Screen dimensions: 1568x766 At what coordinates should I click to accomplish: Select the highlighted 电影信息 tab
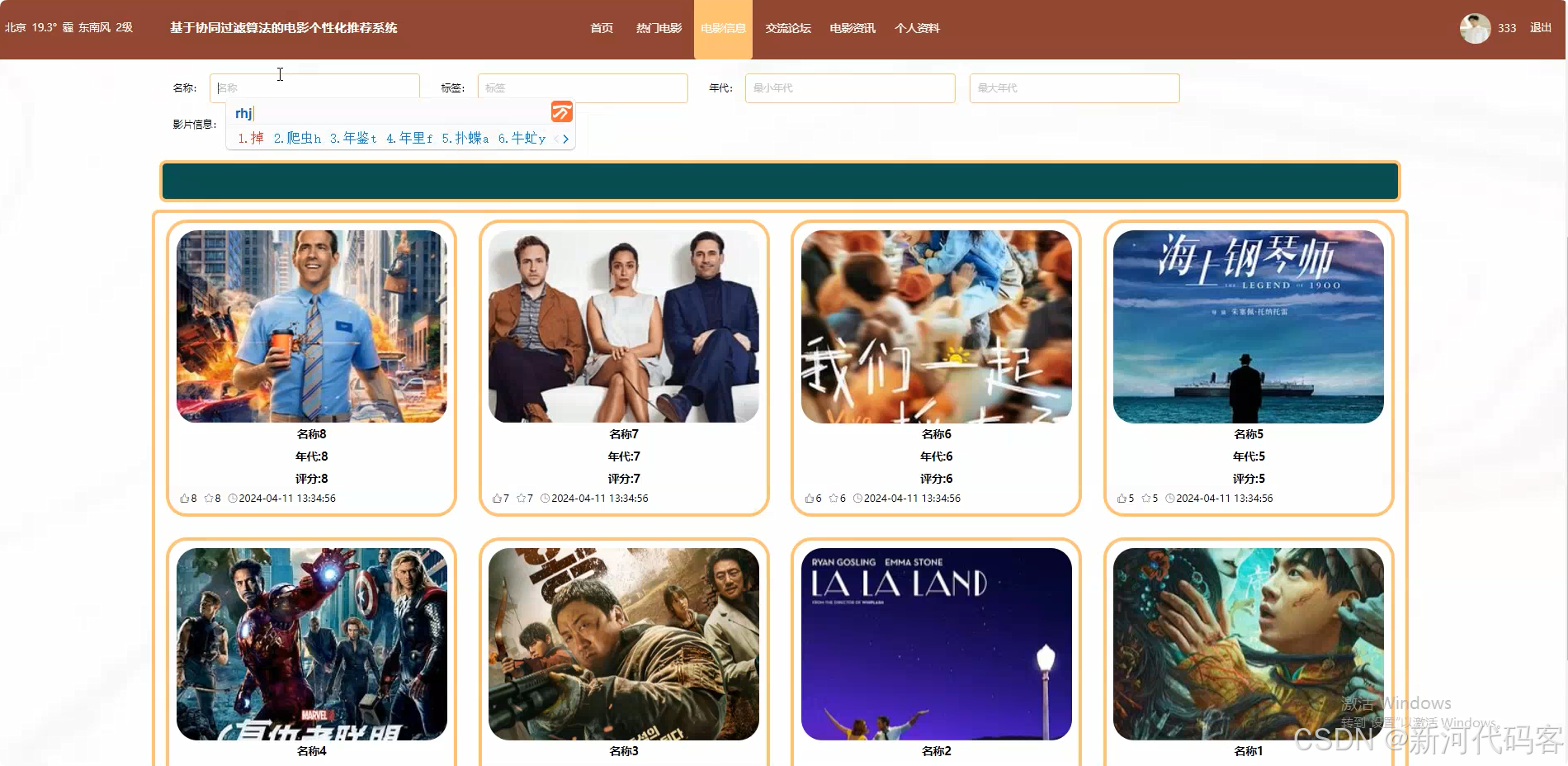tap(723, 28)
